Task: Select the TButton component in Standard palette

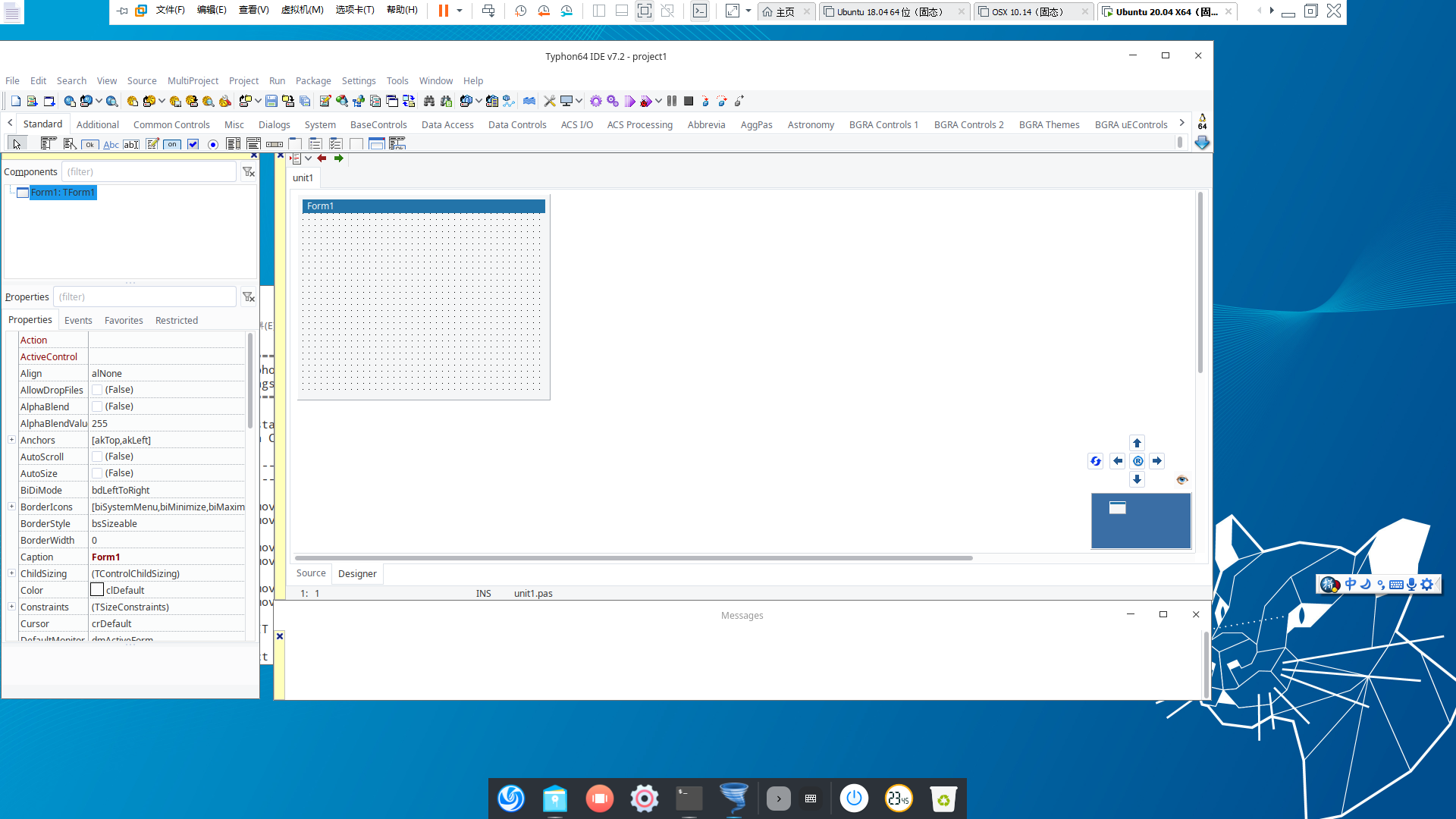Action: (x=89, y=144)
